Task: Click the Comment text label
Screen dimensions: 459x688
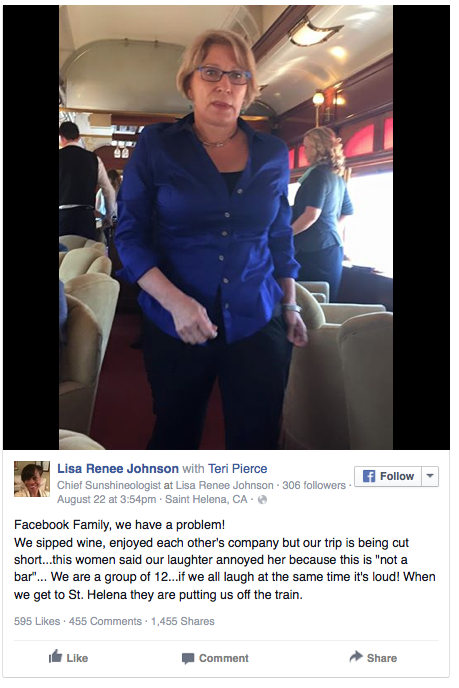Action: tap(224, 658)
